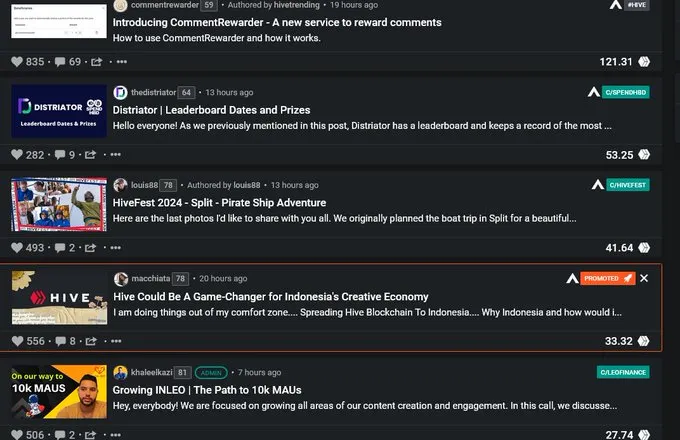The image size is (680, 440).
Task: Open the #HIVE tag badge
Action: (637, 5)
